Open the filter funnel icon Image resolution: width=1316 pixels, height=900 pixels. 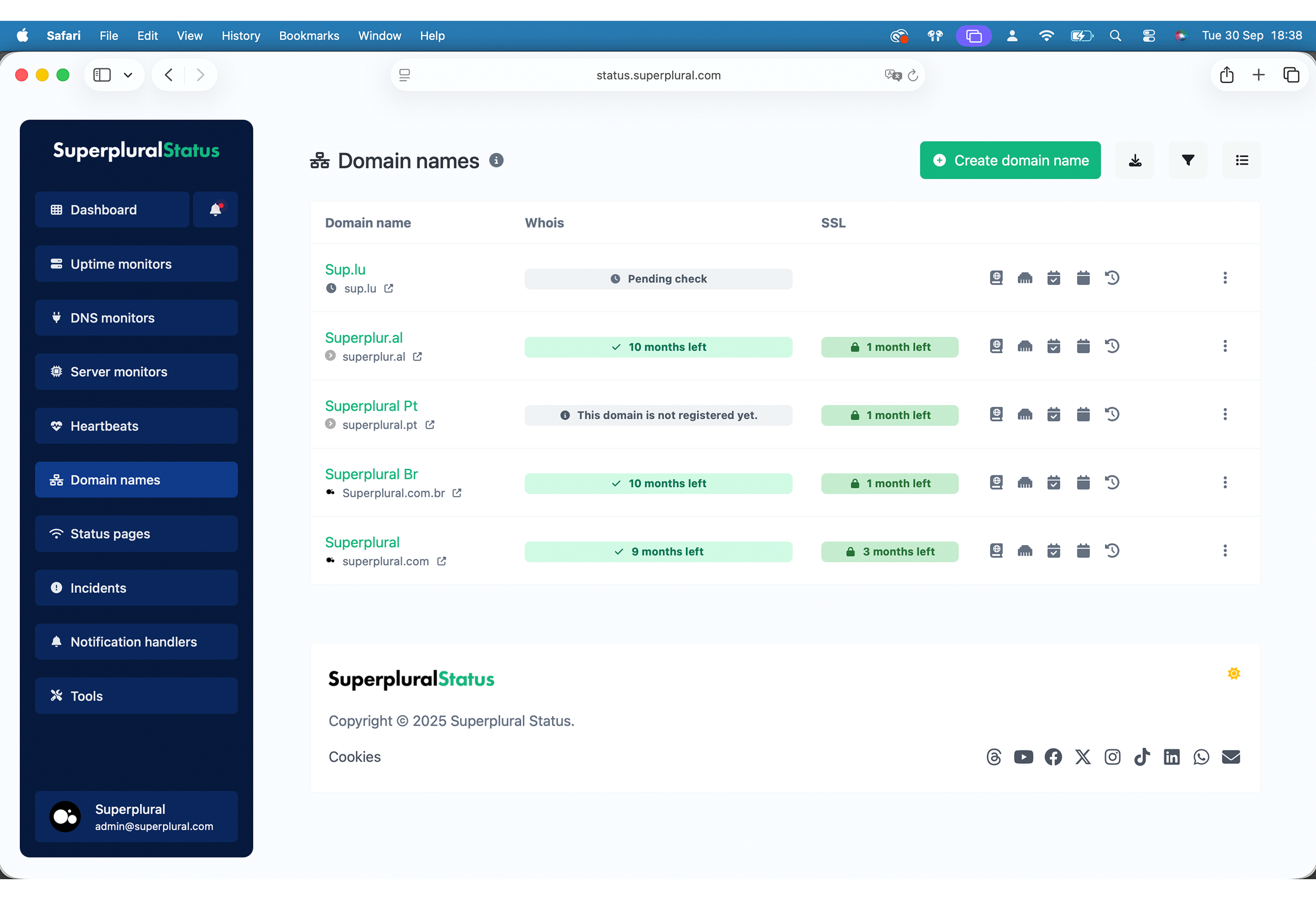tap(1188, 160)
